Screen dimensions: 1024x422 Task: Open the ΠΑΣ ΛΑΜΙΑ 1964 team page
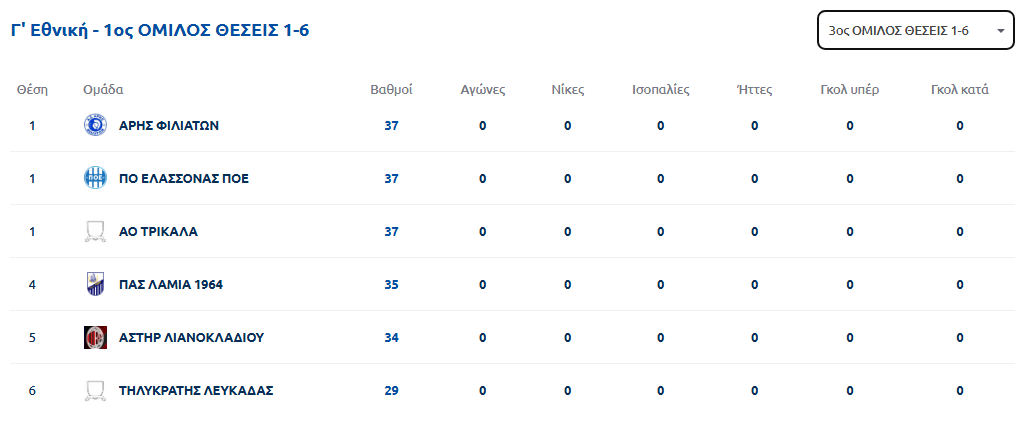point(170,285)
